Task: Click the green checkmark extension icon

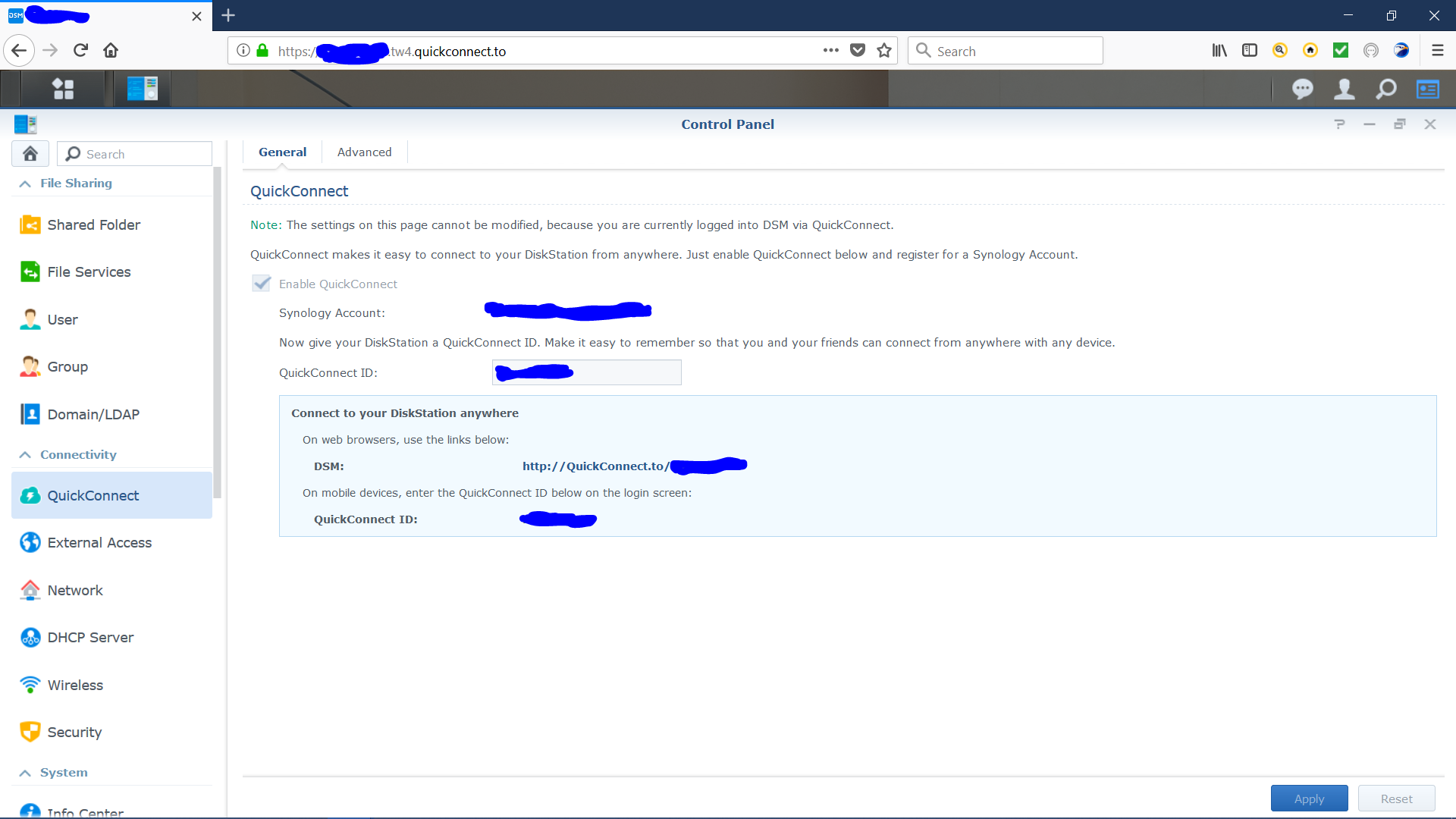Action: coord(1341,51)
